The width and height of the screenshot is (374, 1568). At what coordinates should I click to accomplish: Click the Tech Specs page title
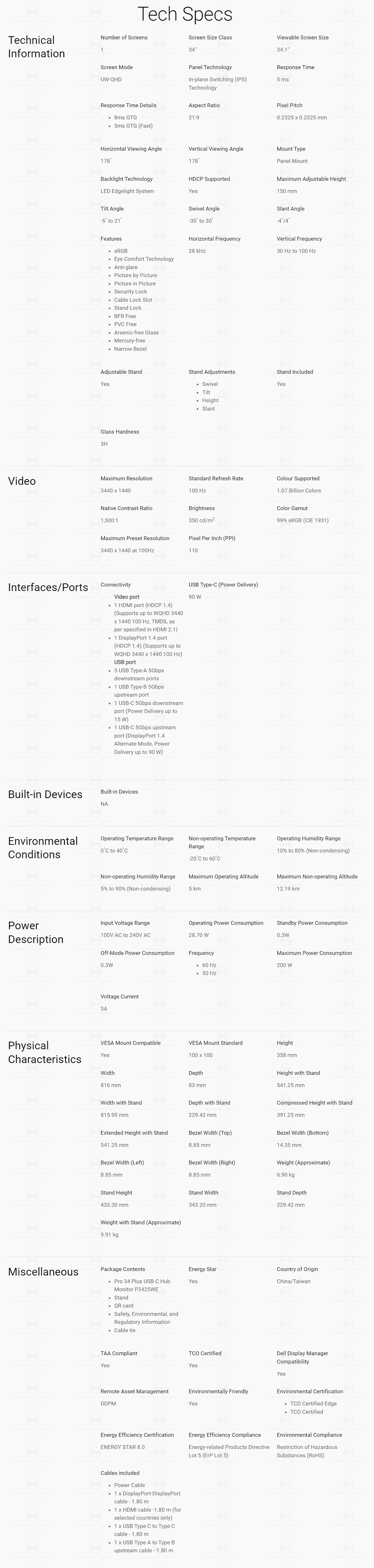tap(185, 15)
